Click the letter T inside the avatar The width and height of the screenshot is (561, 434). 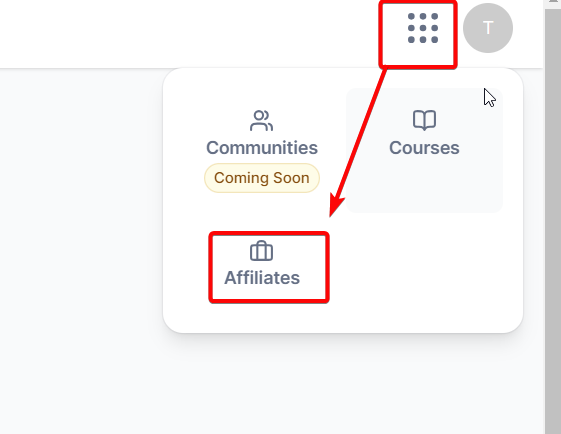pyautogui.click(x=488, y=28)
